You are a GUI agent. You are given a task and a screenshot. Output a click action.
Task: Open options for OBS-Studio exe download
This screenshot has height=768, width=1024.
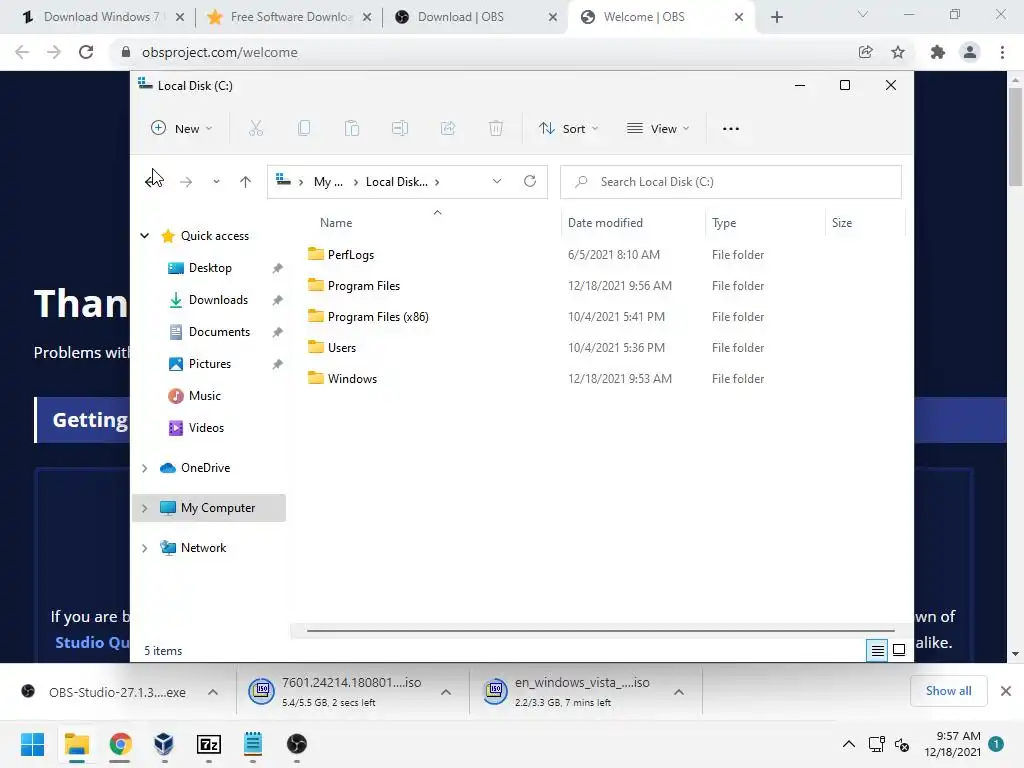[213, 692]
